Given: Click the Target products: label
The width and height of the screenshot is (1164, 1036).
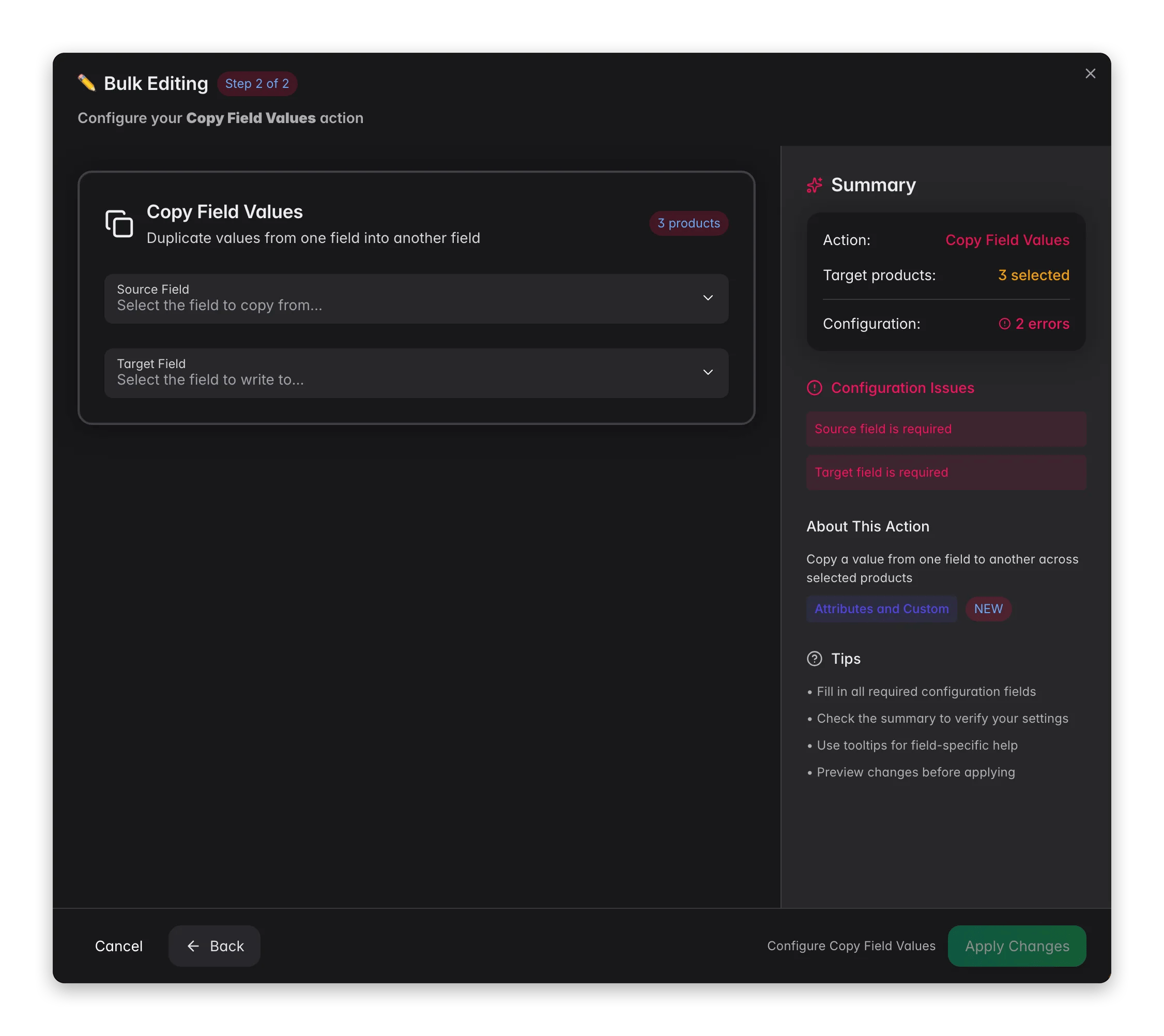Looking at the screenshot, I should (x=879, y=275).
